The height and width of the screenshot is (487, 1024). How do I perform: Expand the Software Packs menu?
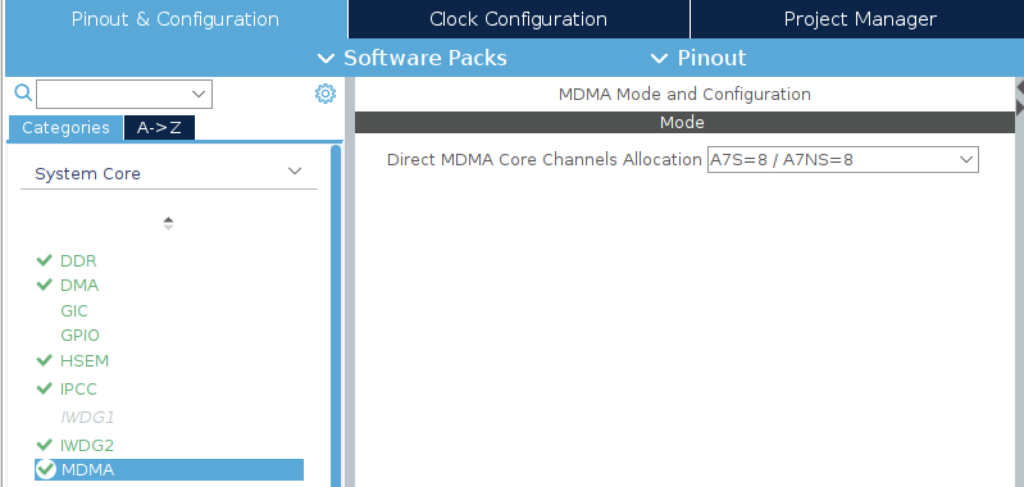coord(413,58)
